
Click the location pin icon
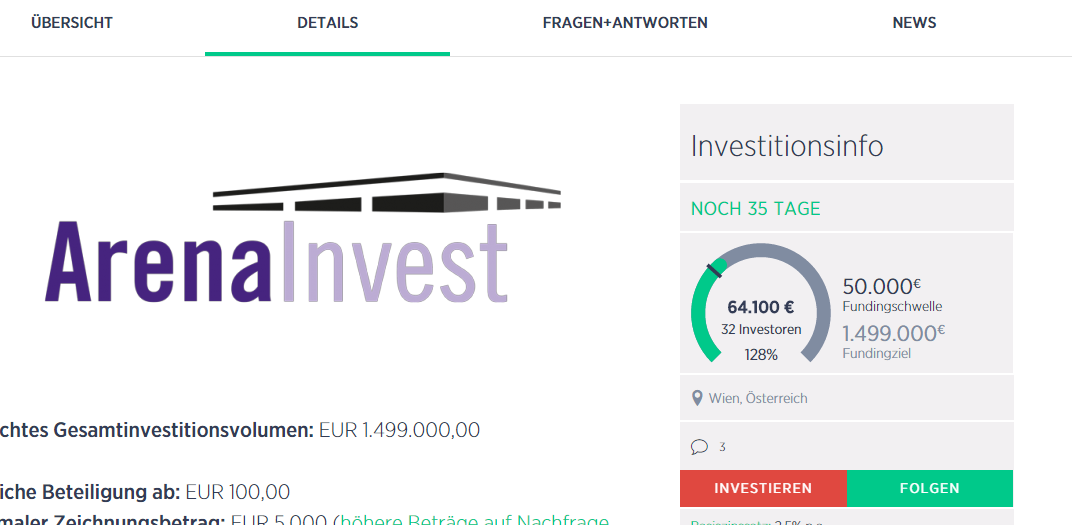click(x=697, y=398)
